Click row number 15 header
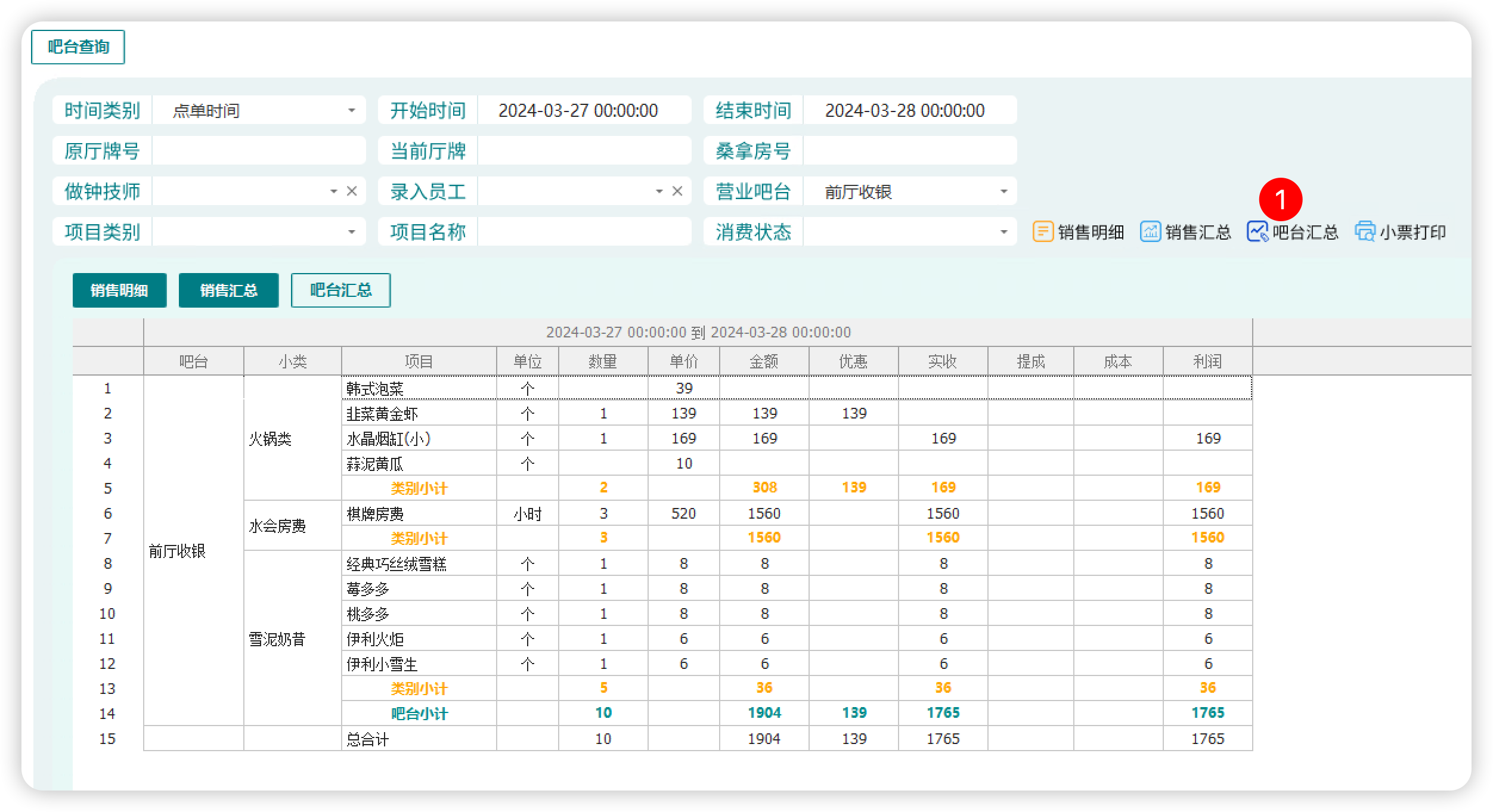1493x812 pixels. coord(108,739)
